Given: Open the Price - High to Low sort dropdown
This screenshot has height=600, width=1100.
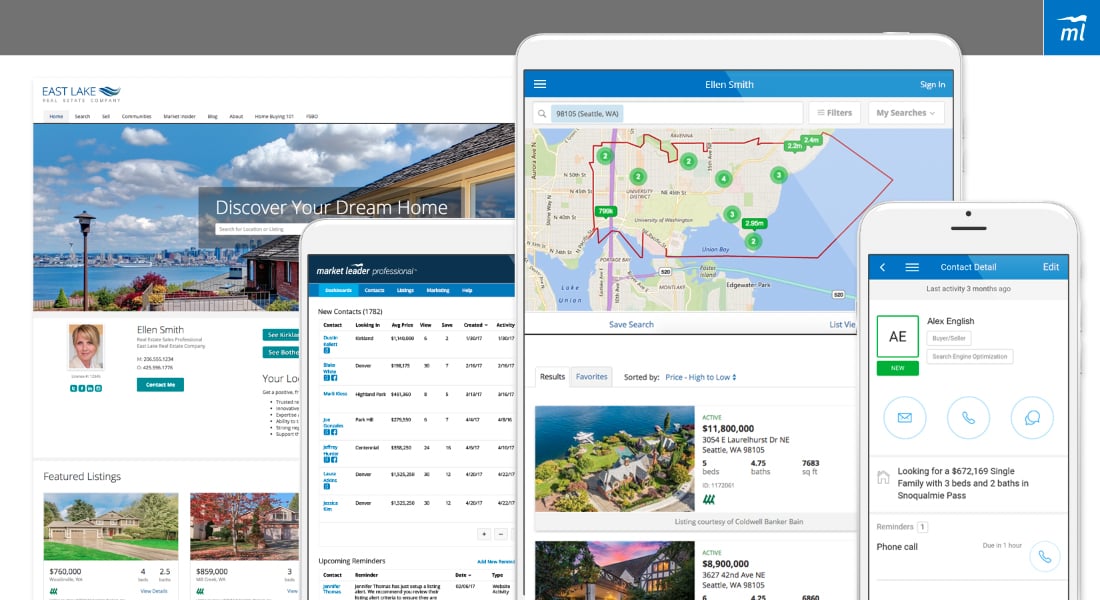Looking at the screenshot, I should [701, 378].
